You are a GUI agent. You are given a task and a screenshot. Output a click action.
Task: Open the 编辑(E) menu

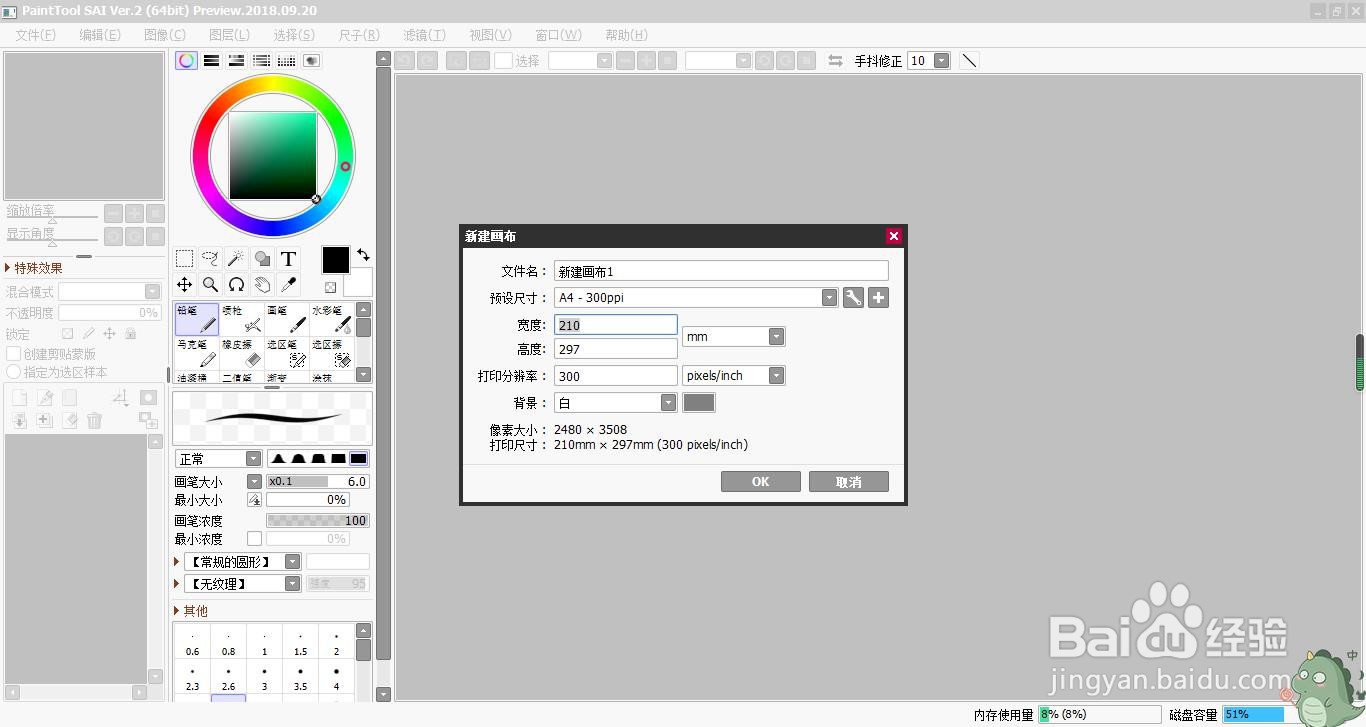point(100,35)
